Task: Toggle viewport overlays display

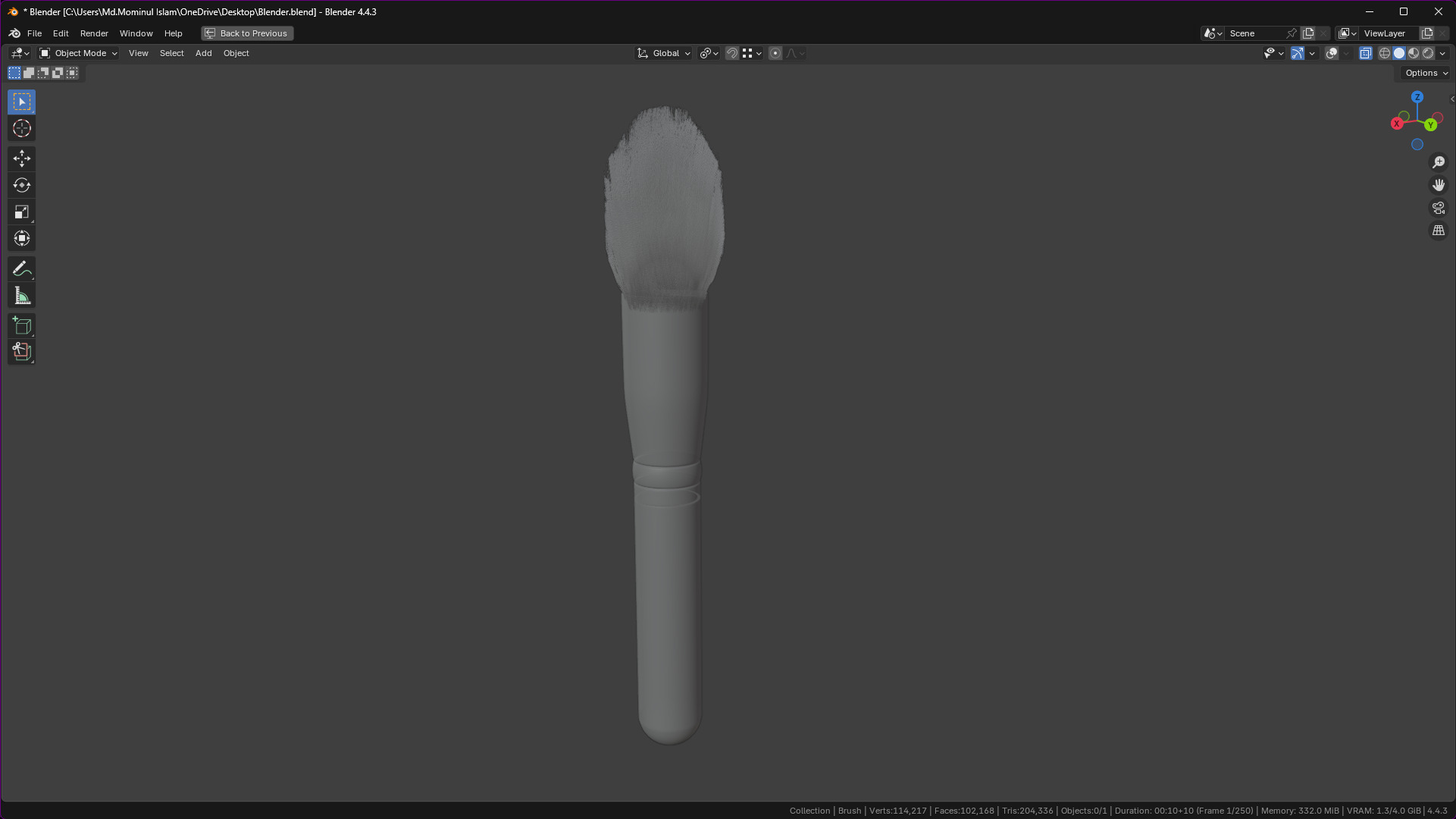Action: click(1332, 53)
